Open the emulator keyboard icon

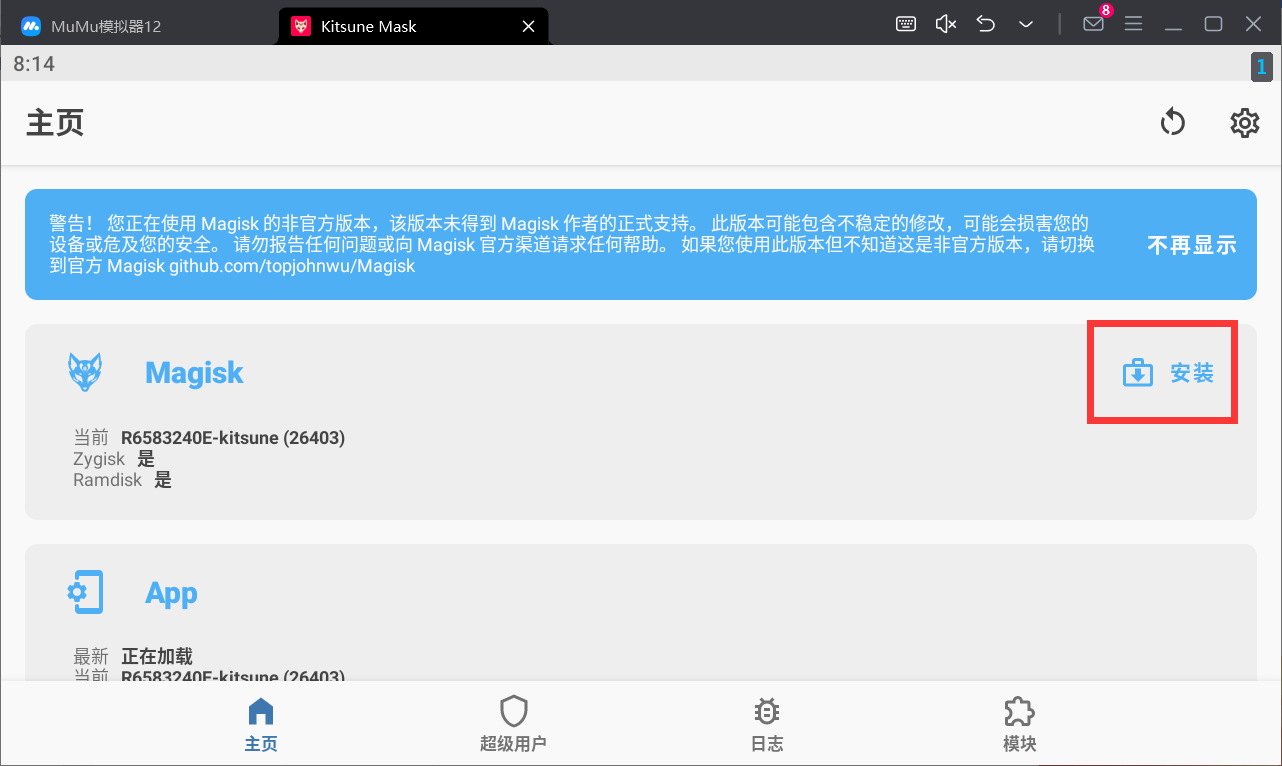[906, 24]
